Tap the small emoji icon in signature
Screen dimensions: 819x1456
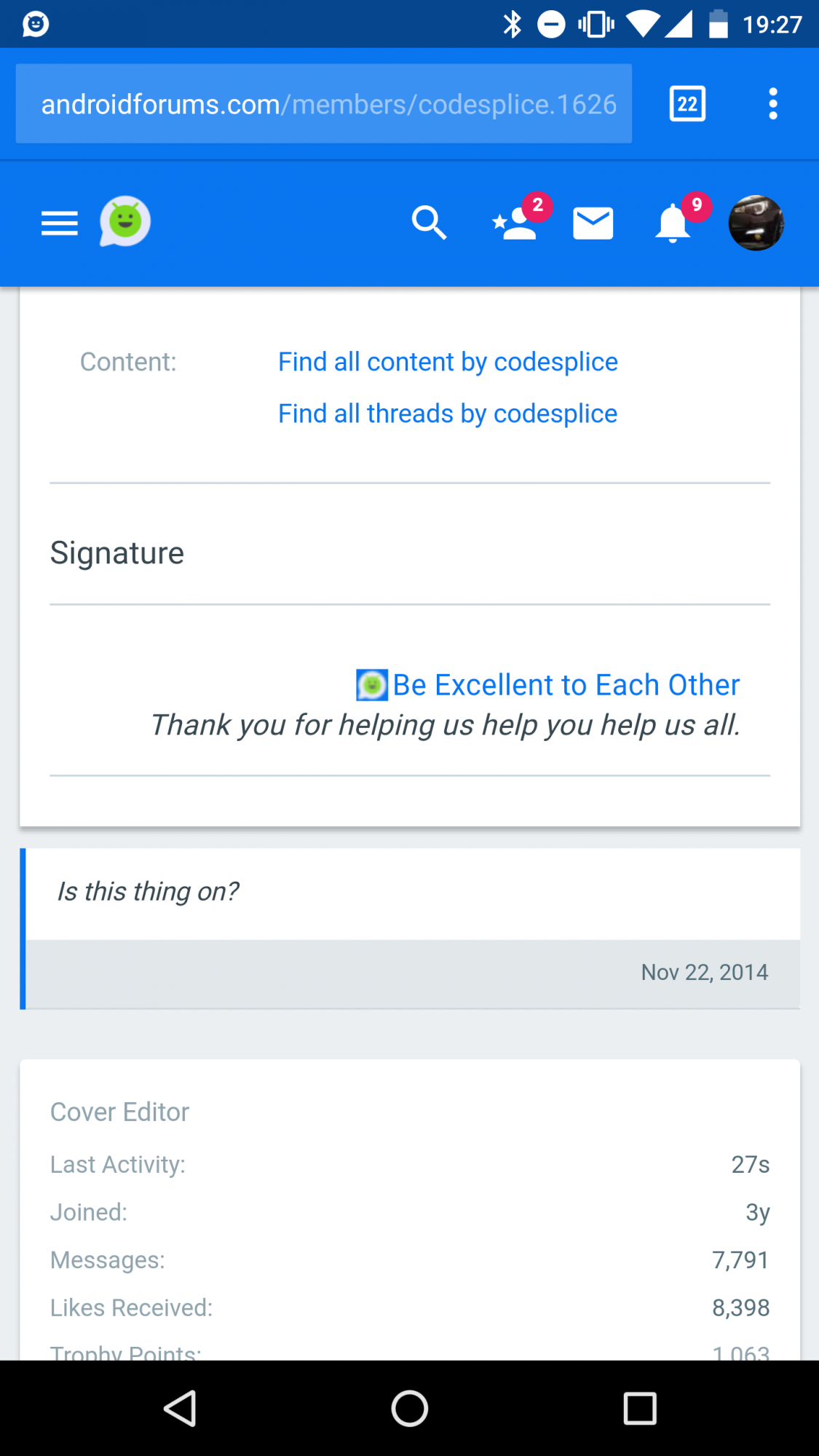tap(372, 685)
